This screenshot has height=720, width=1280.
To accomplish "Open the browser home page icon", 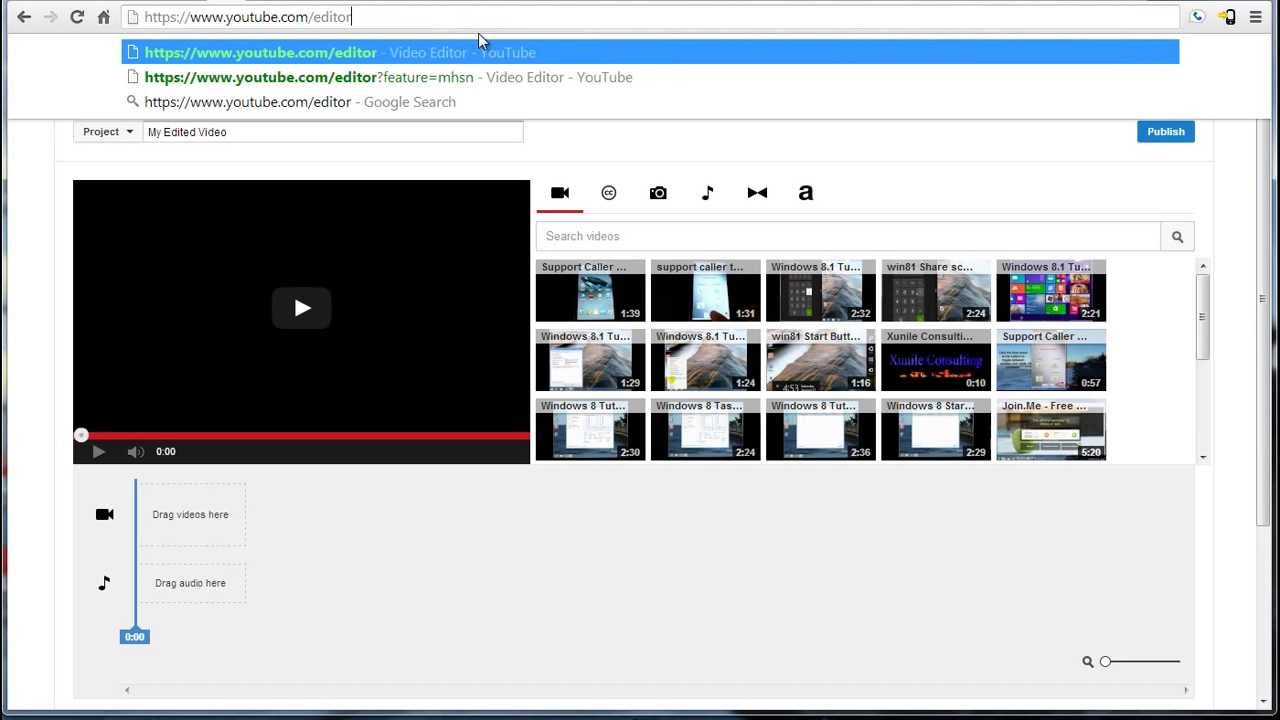I will pyautogui.click(x=104, y=17).
